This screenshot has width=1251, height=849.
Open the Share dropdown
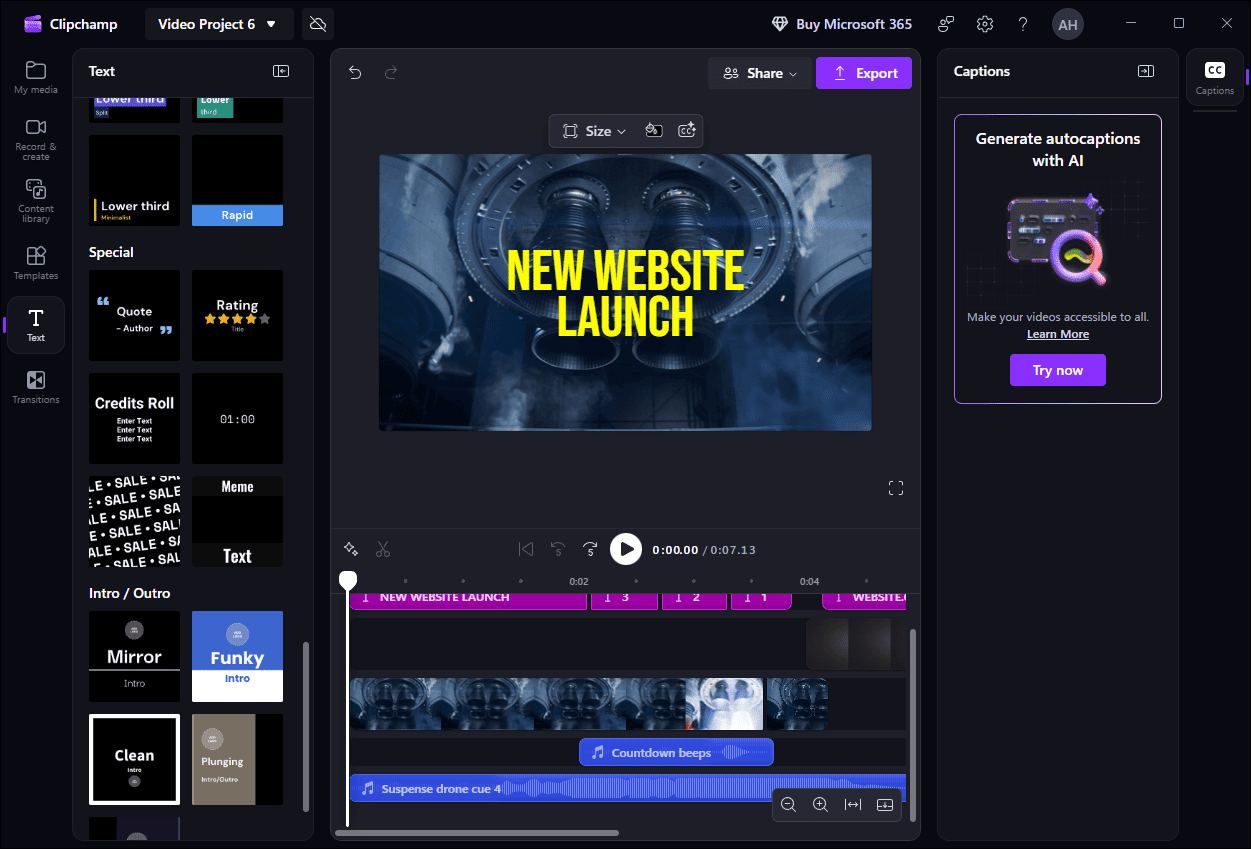(x=760, y=73)
